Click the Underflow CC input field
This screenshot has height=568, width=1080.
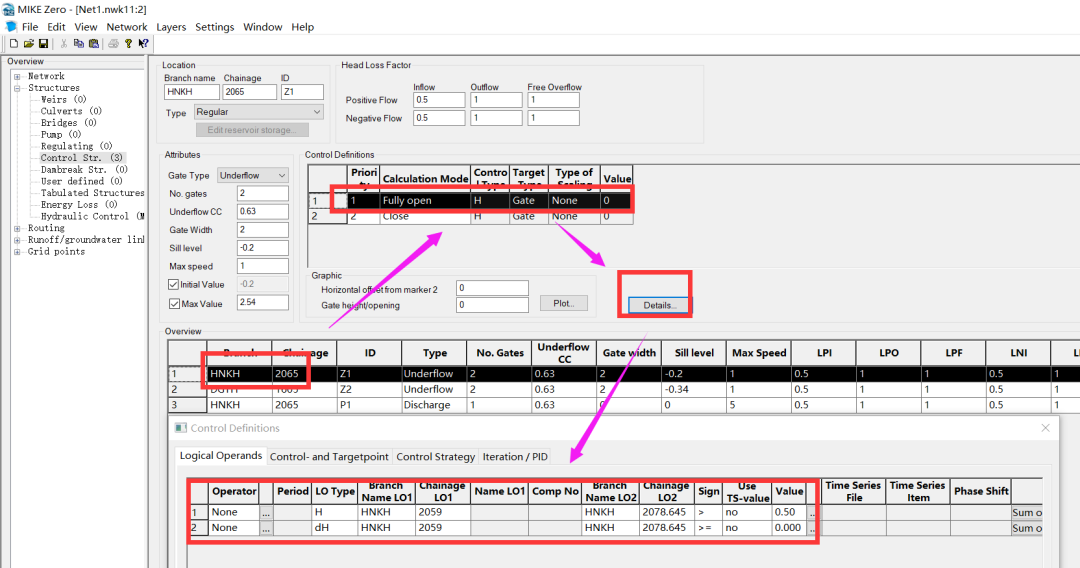tap(262, 211)
